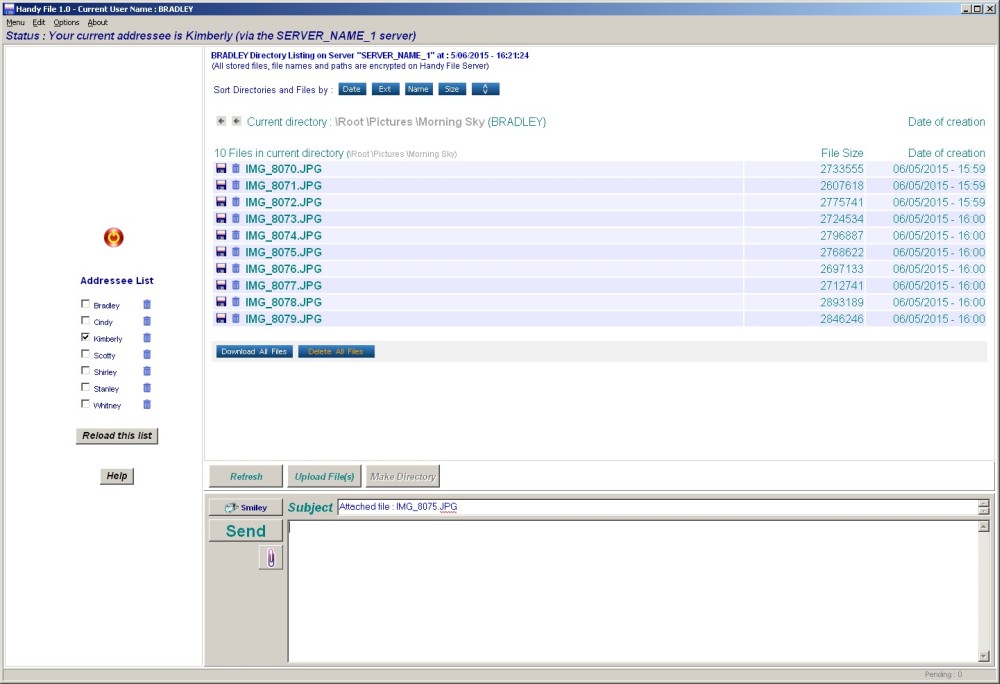Delete IMG_8077.JPG using its trash icon
The height and width of the screenshot is (684, 1000).
(x=236, y=285)
